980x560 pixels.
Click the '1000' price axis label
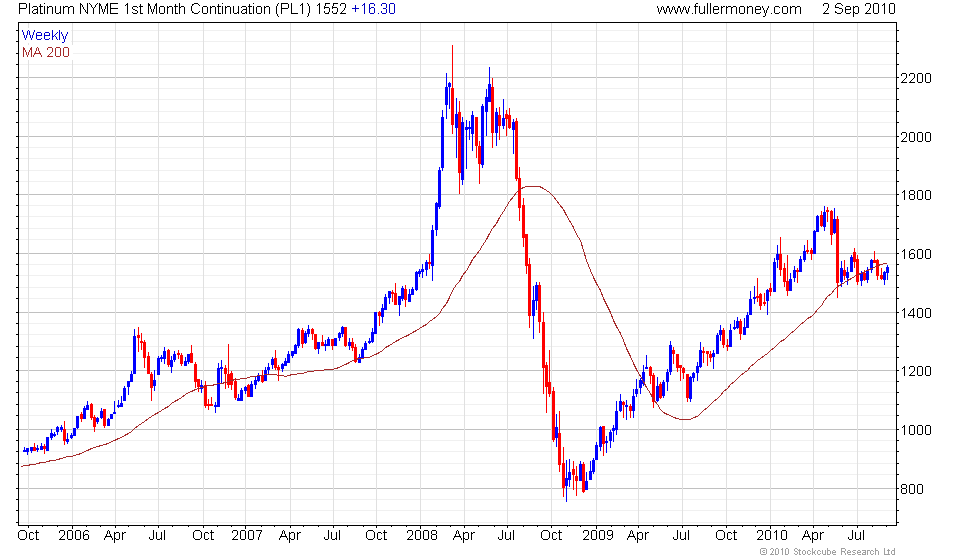pyautogui.click(x=916, y=430)
